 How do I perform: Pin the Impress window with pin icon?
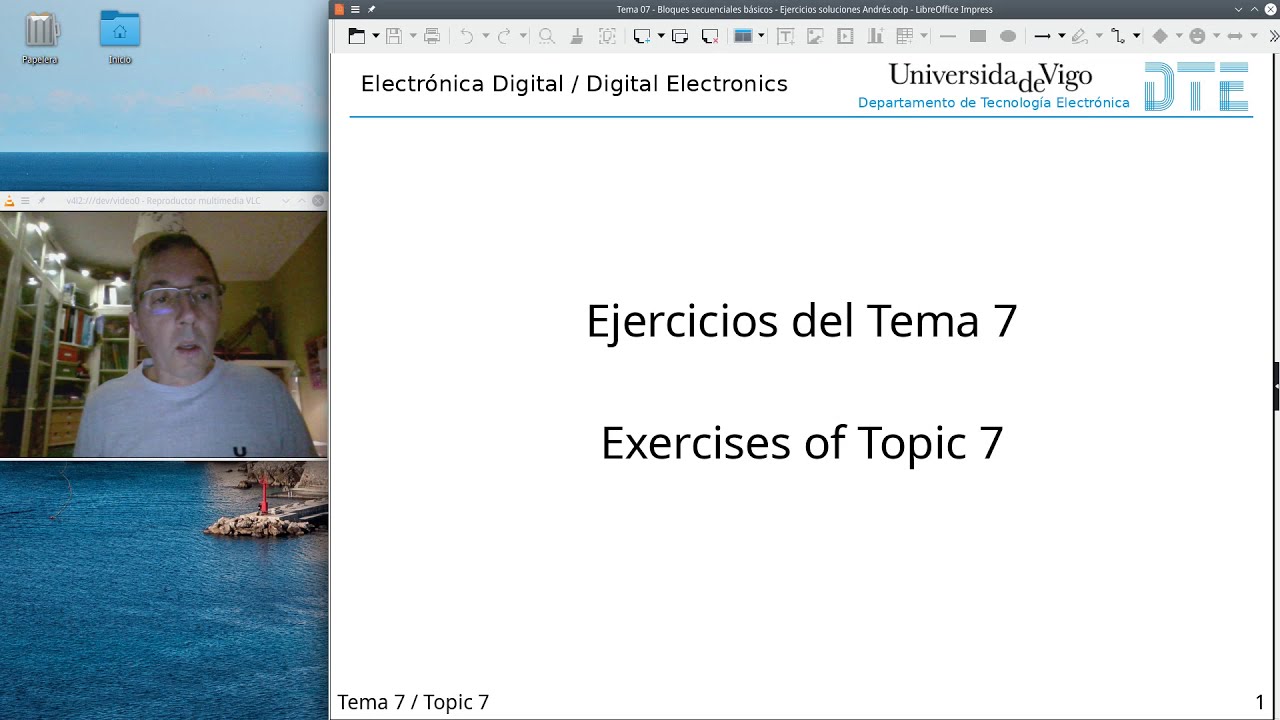click(372, 9)
